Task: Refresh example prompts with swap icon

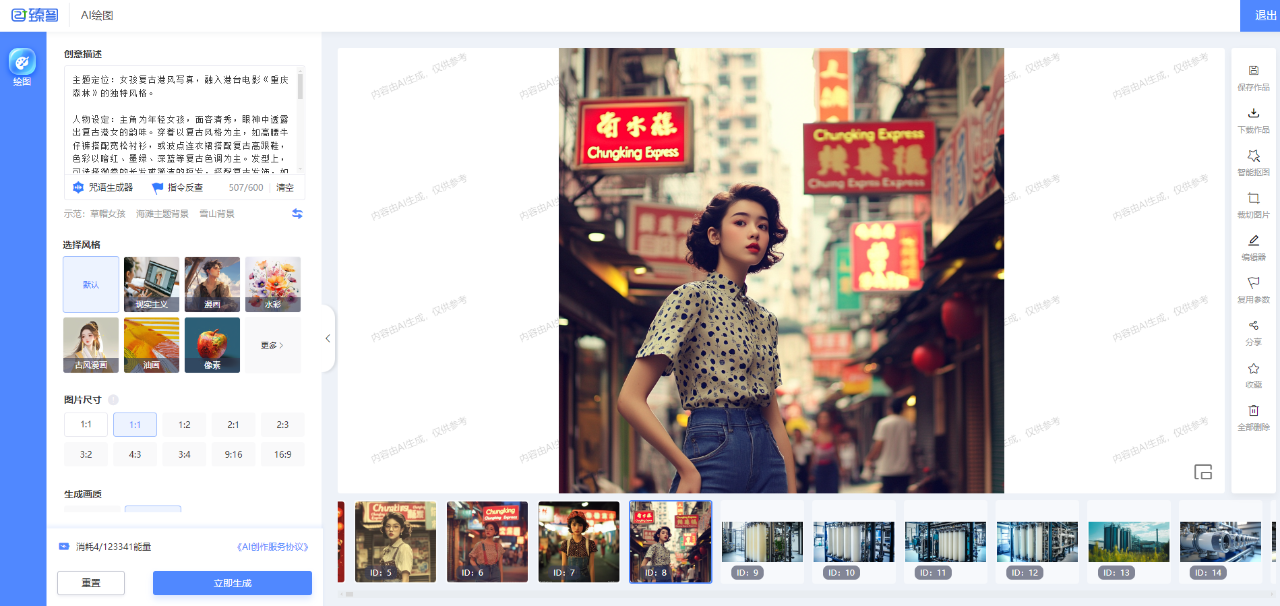Action: tap(297, 214)
